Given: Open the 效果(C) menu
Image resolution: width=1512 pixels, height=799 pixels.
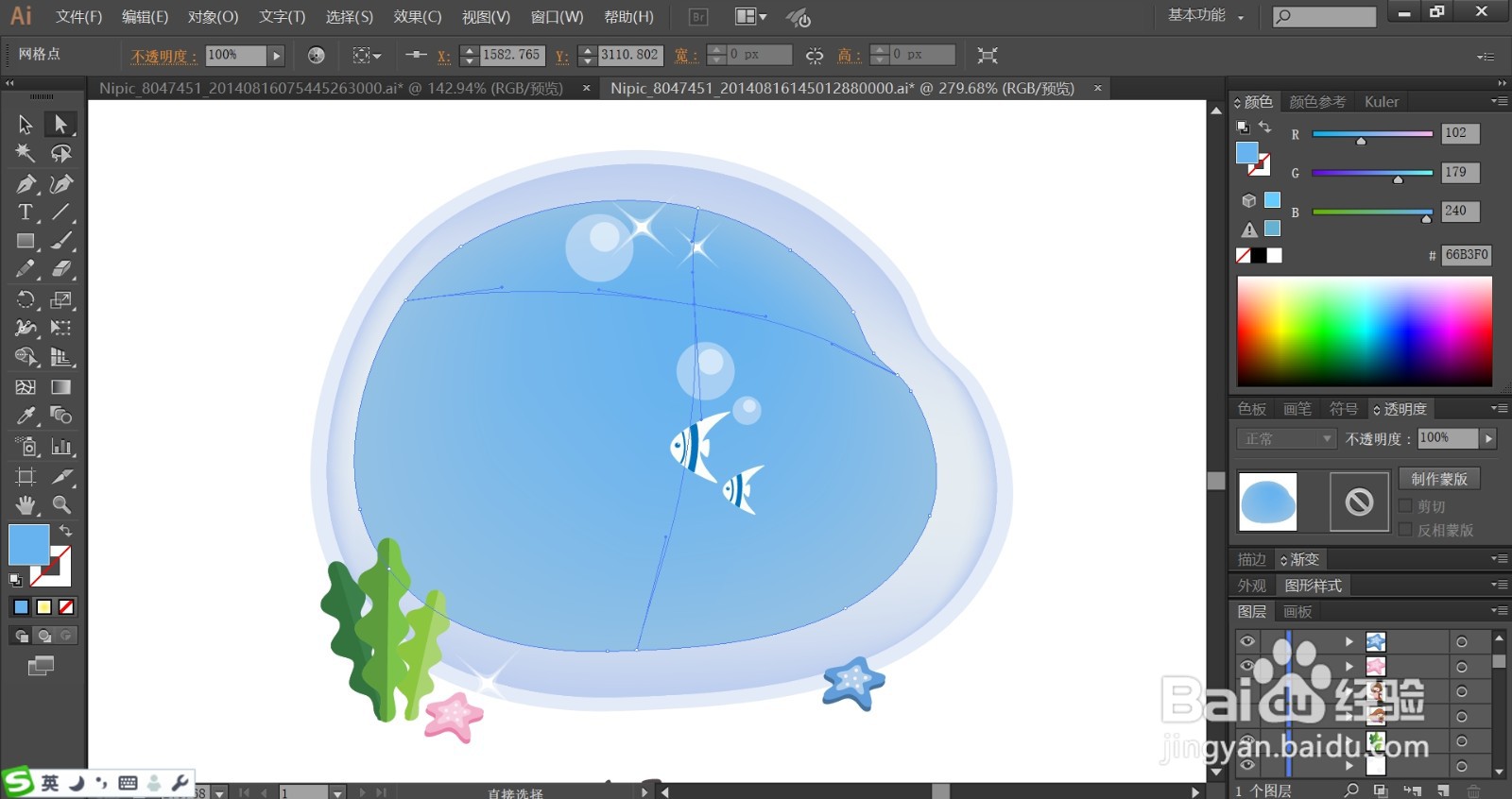Looking at the screenshot, I should point(418,17).
